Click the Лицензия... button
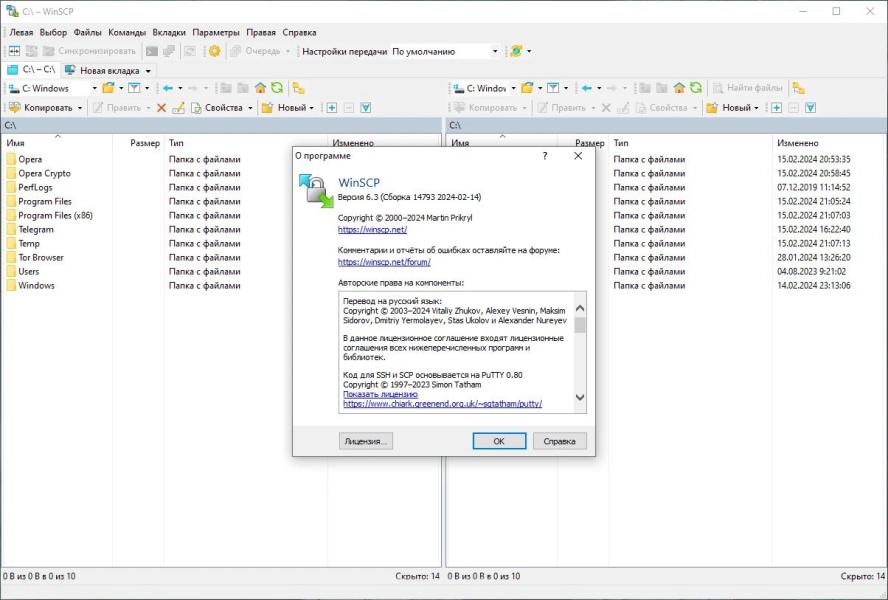The image size is (888, 600). coord(366,441)
